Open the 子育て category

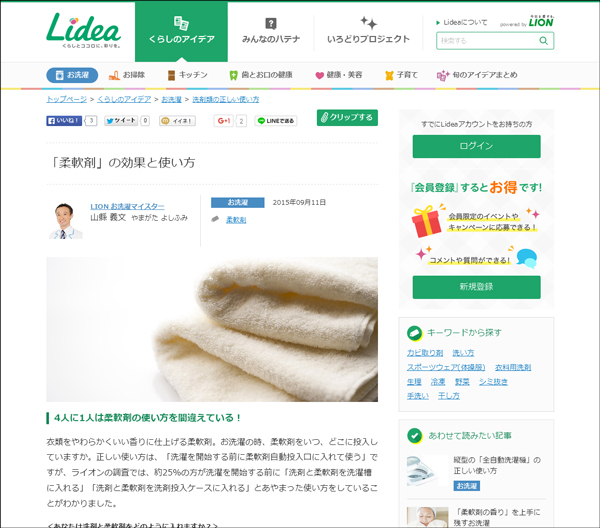(401, 75)
